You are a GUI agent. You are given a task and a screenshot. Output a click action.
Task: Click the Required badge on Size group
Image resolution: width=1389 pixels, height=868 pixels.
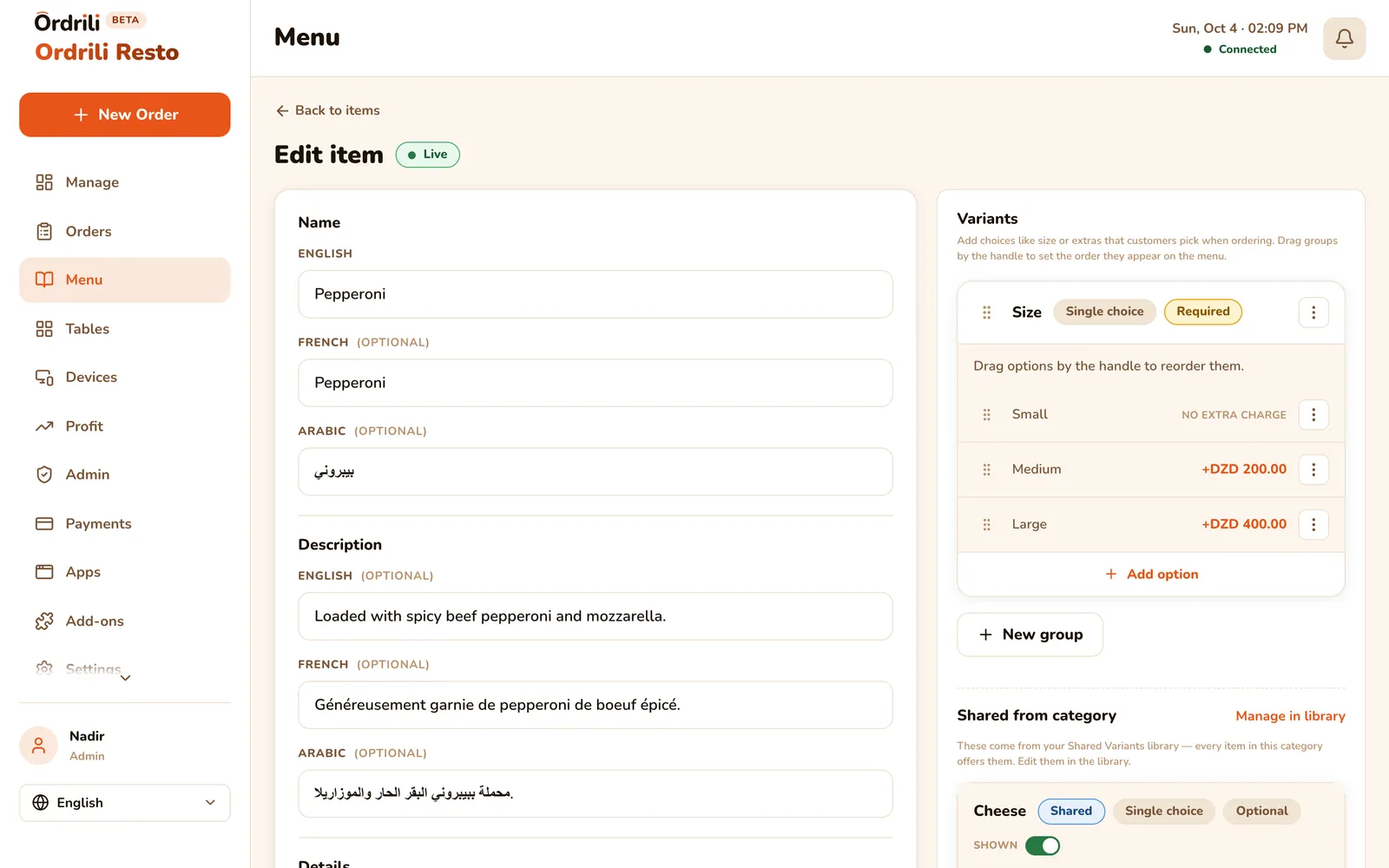coord(1203,312)
